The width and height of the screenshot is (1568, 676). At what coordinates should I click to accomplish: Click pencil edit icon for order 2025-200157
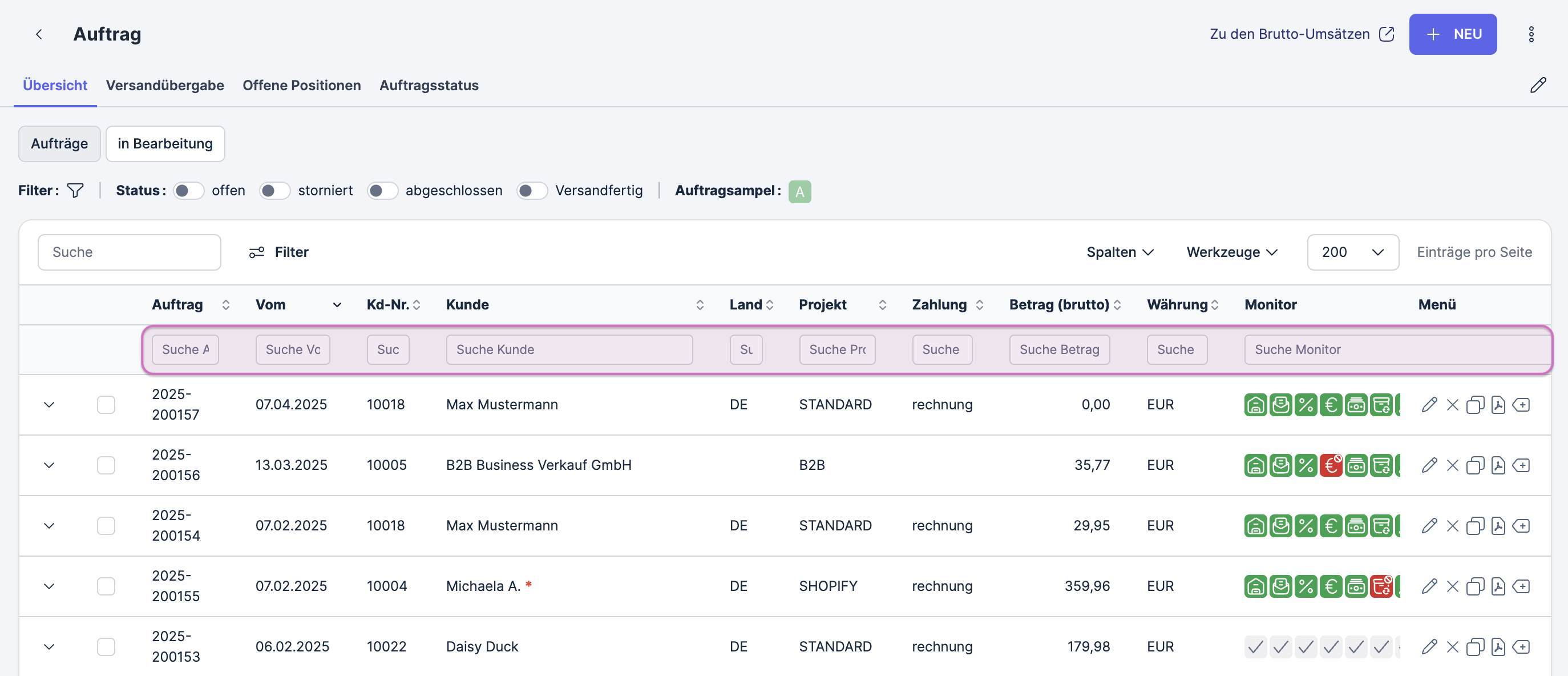[x=1429, y=404]
